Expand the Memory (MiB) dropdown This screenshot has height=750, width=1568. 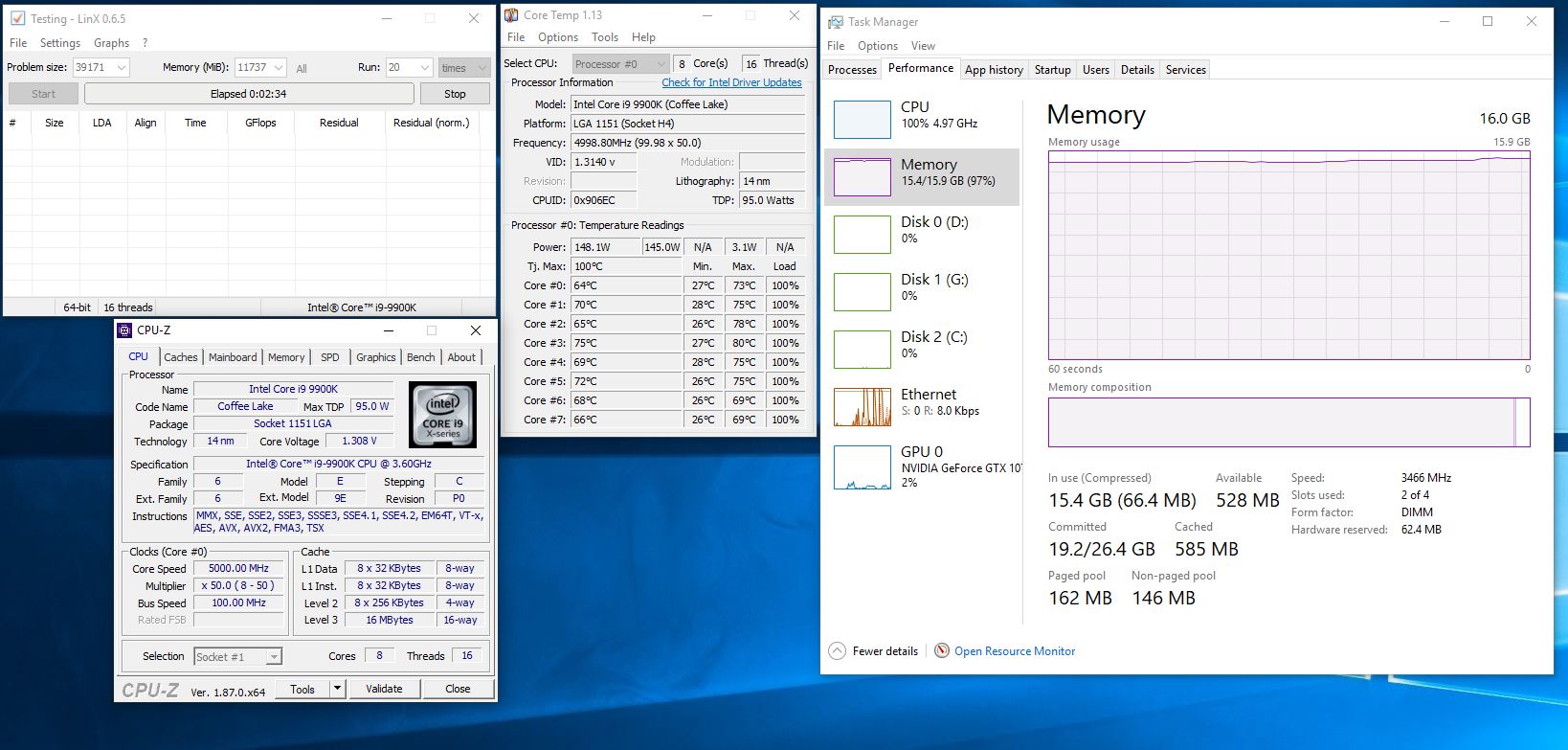279,68
